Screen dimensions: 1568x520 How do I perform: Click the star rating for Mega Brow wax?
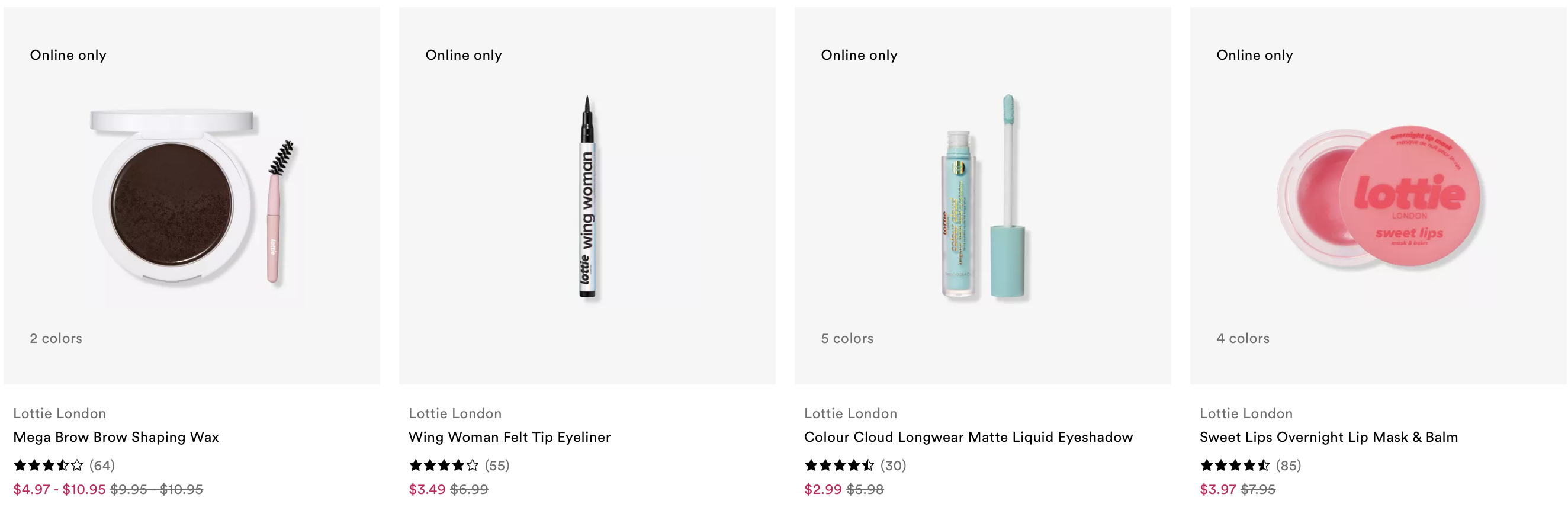pos(49,466)
